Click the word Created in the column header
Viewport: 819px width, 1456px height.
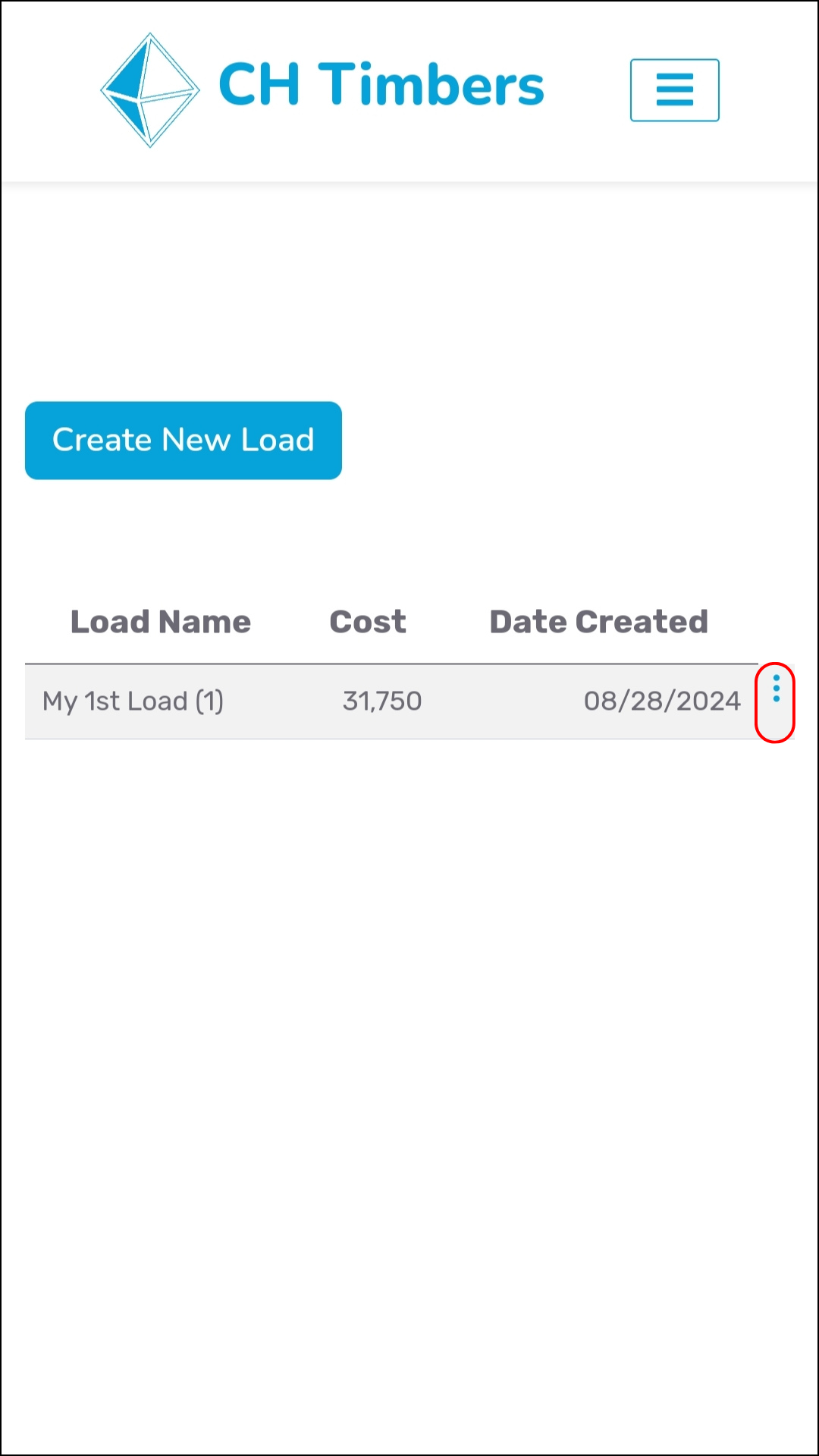(642, 622)
